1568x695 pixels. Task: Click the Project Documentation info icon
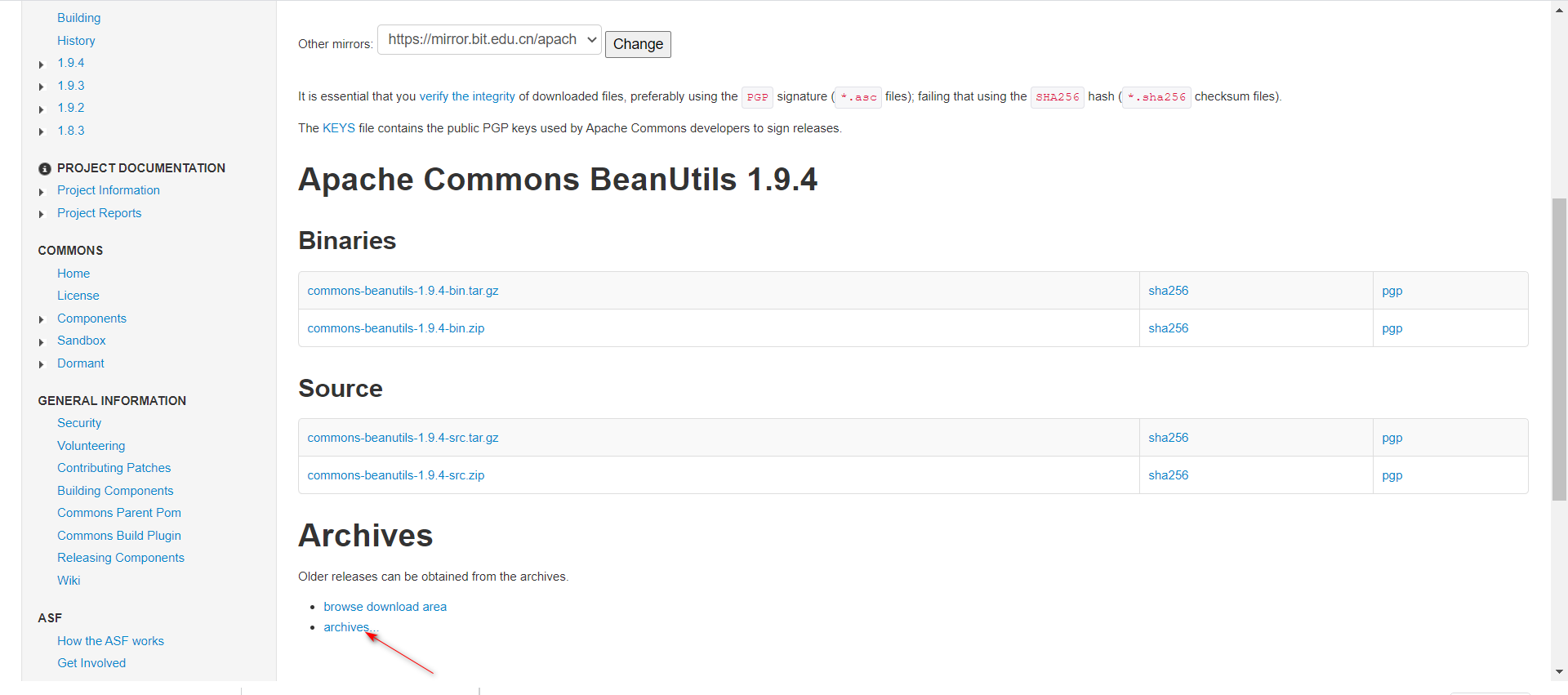[45, 169]
